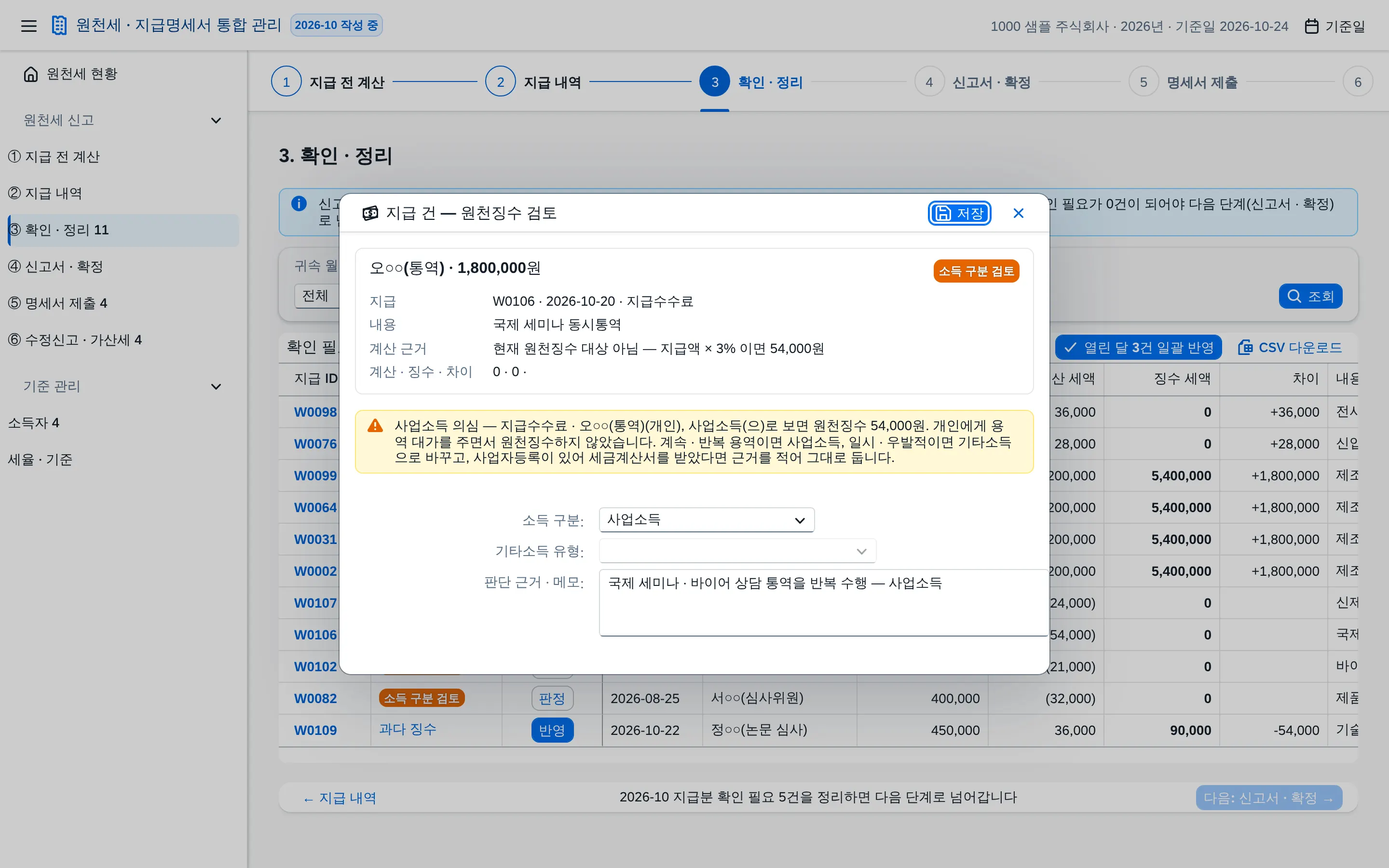This screenshot has height=868, width=1389.
Task: Click the 판단 근거 · 메모 text area
Action: pyautogui.click(x=824, y=603)
